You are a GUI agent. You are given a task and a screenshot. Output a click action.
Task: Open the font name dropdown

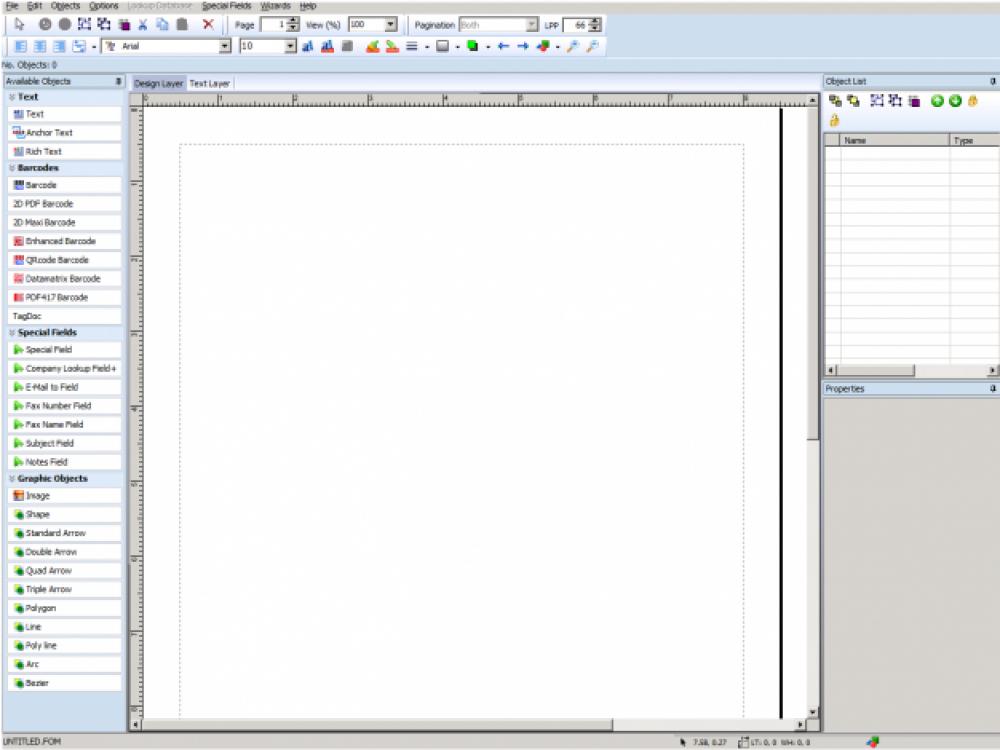[225, 45]
